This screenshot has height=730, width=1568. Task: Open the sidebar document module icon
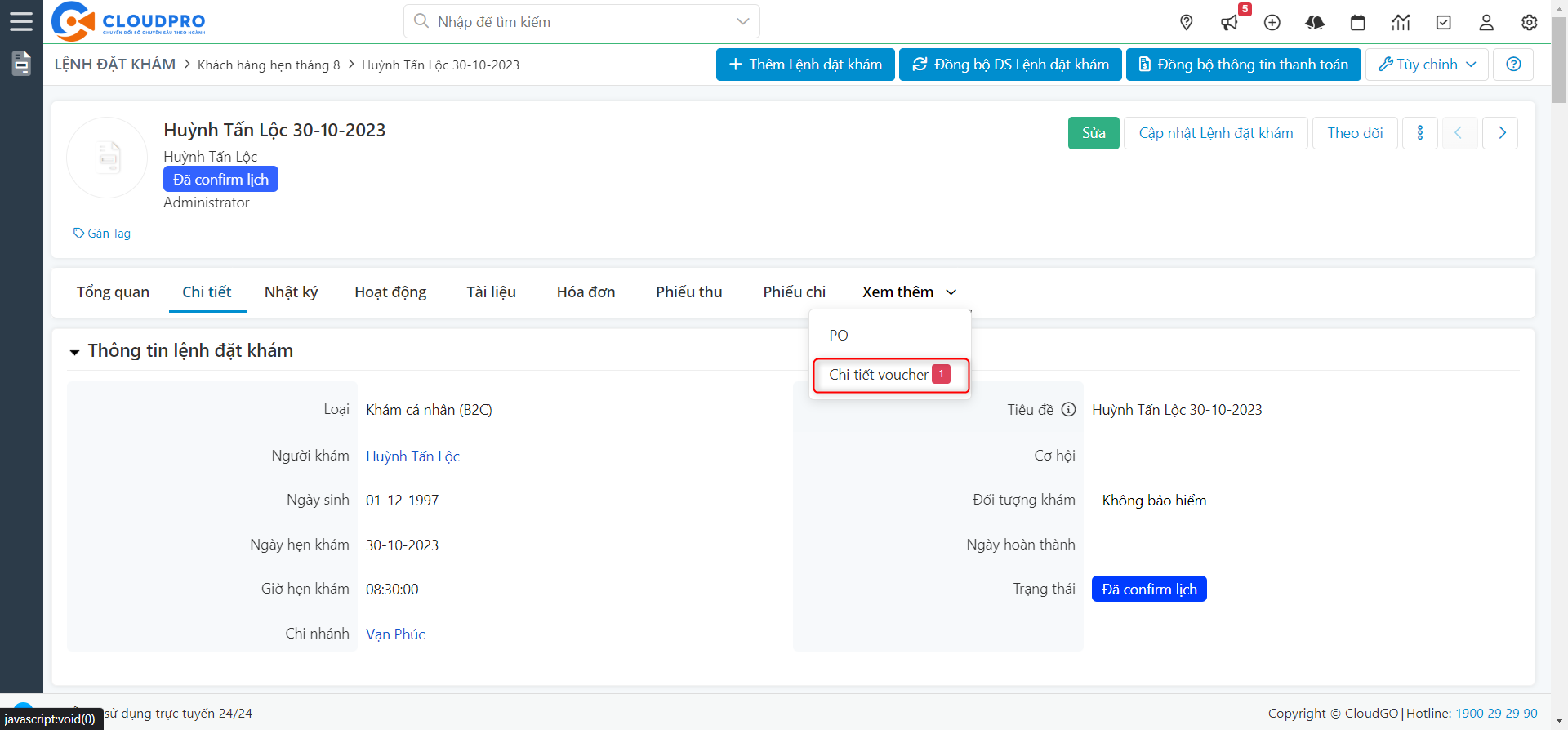(21, 63)
